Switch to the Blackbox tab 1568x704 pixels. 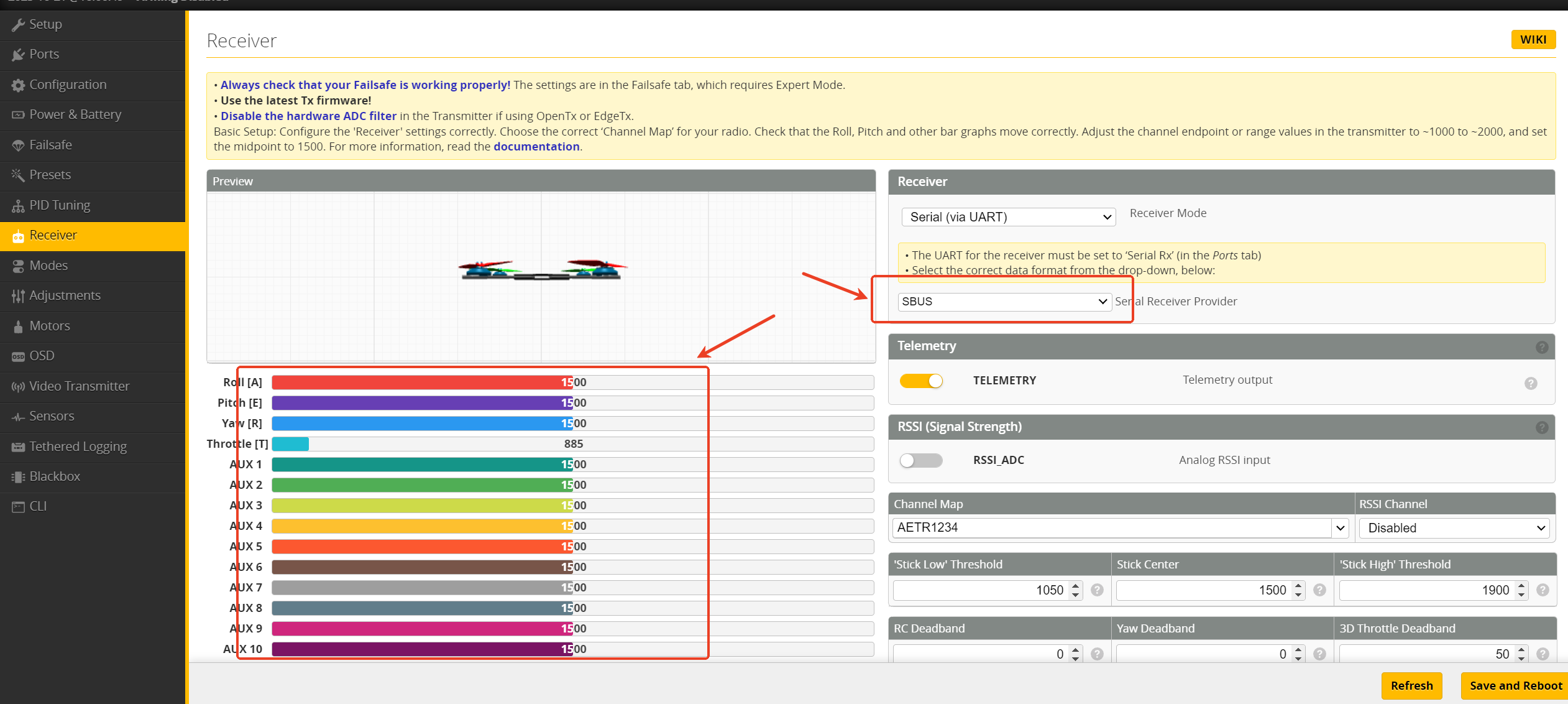[x=55, y=476]
